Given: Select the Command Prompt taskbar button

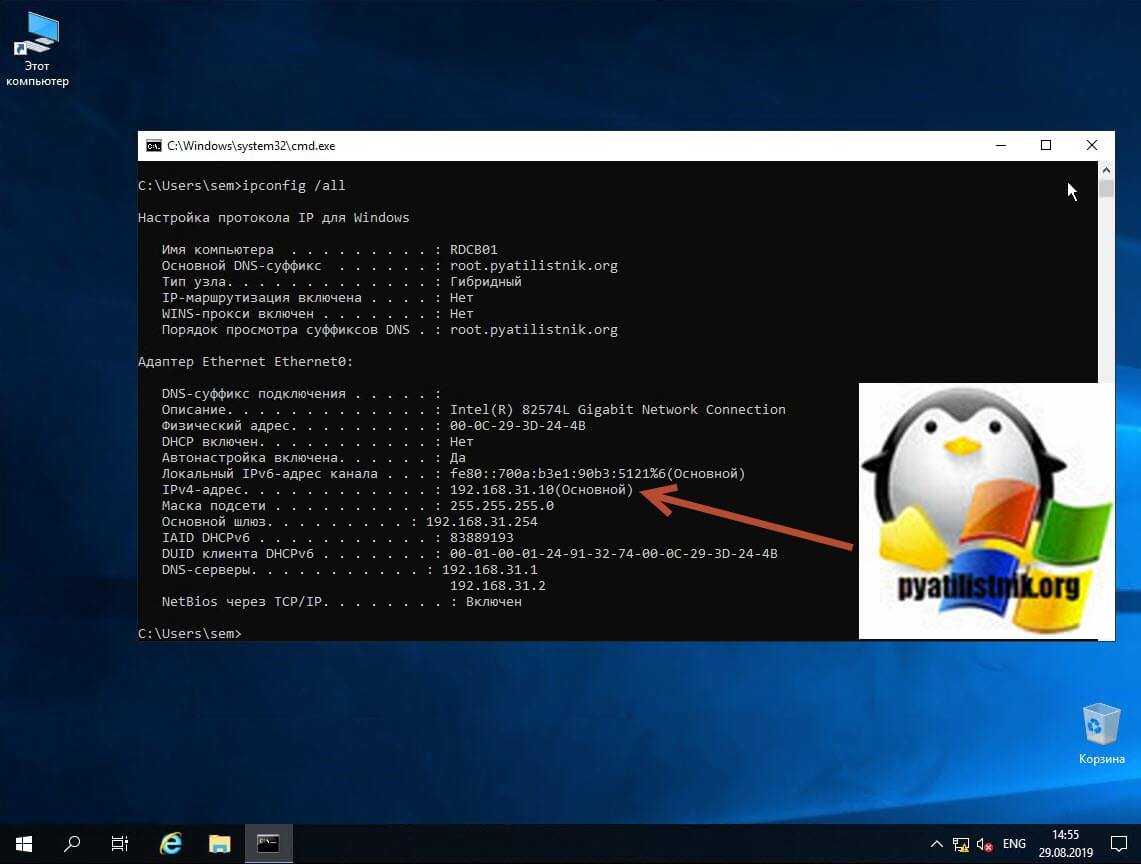Looking at the screenshot, I should click(x=268, y=843).
